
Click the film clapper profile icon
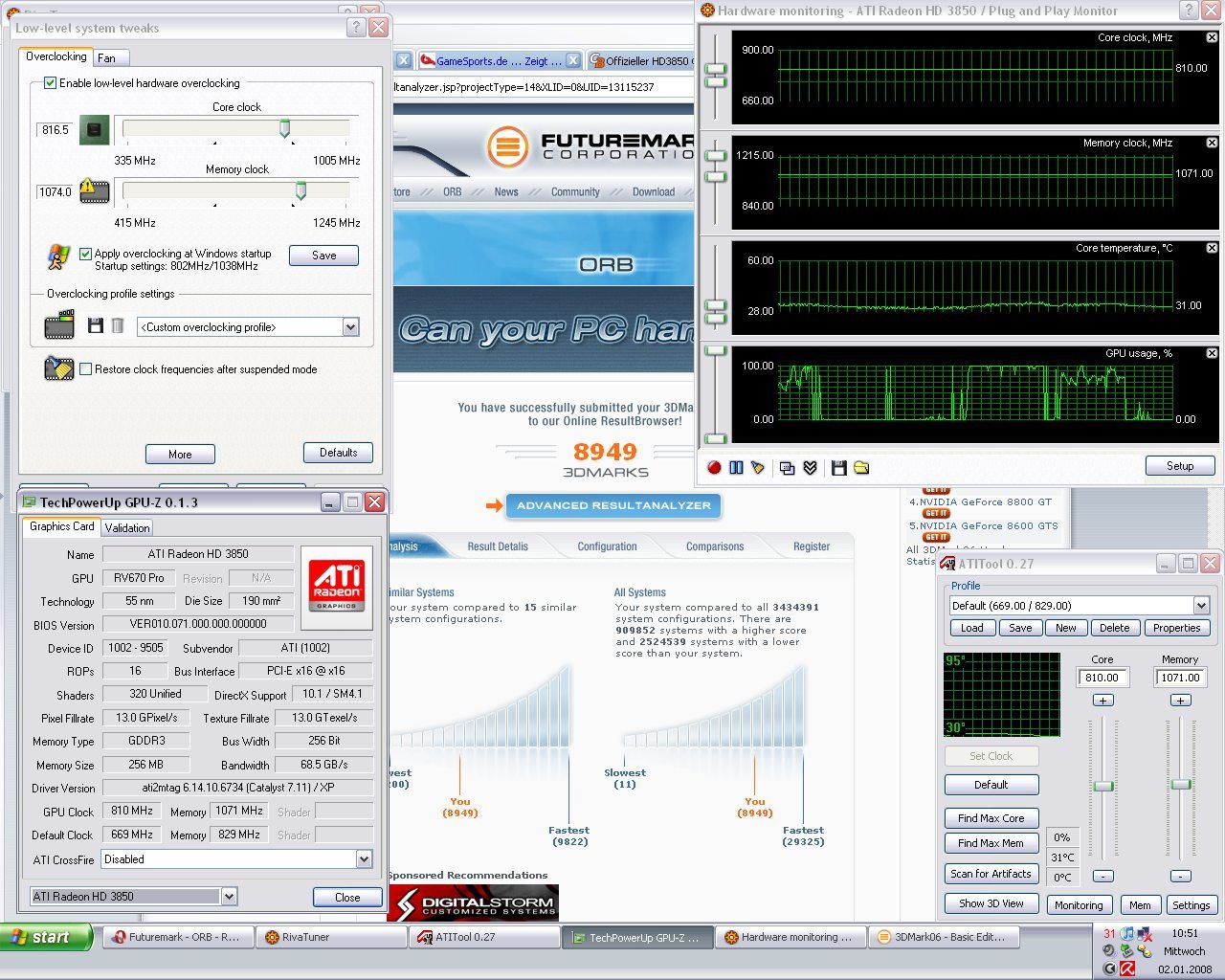pos(59,325)
